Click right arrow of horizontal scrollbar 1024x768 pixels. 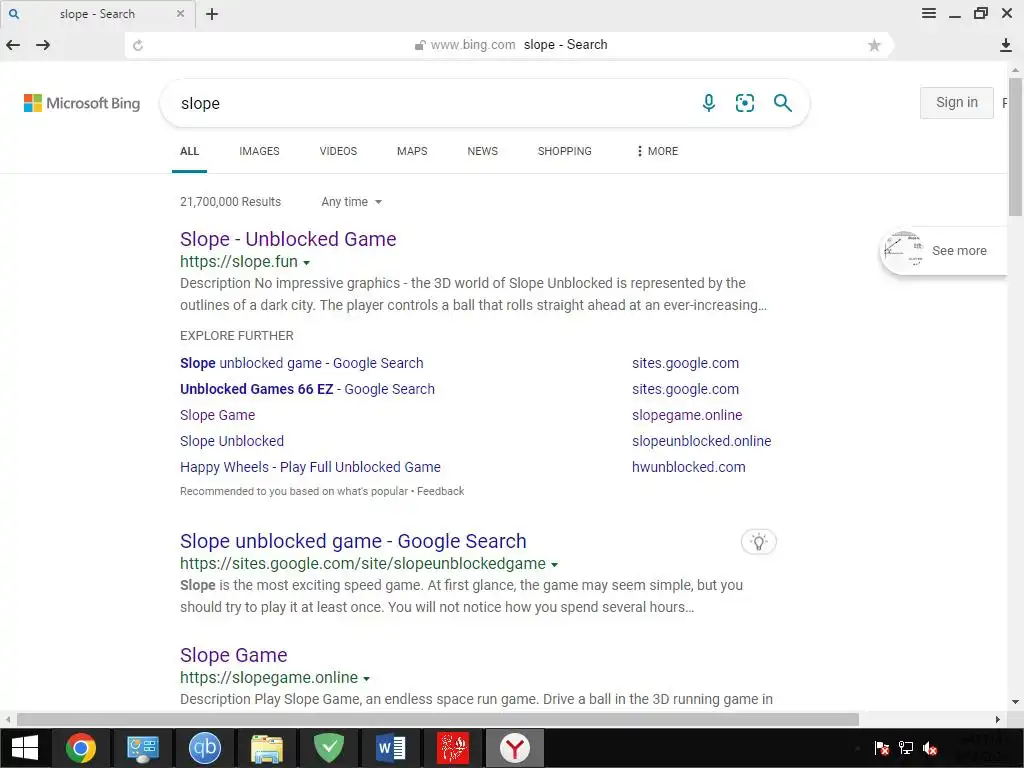point(998,719)
